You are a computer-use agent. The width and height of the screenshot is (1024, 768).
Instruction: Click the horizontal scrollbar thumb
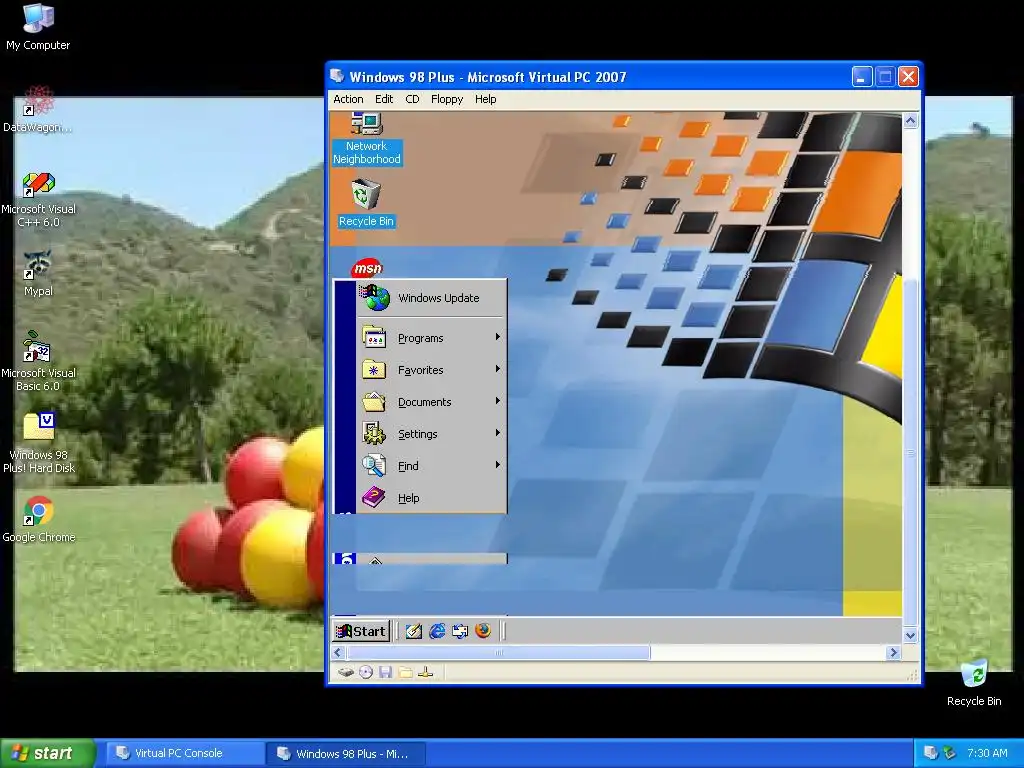point(498,652)
